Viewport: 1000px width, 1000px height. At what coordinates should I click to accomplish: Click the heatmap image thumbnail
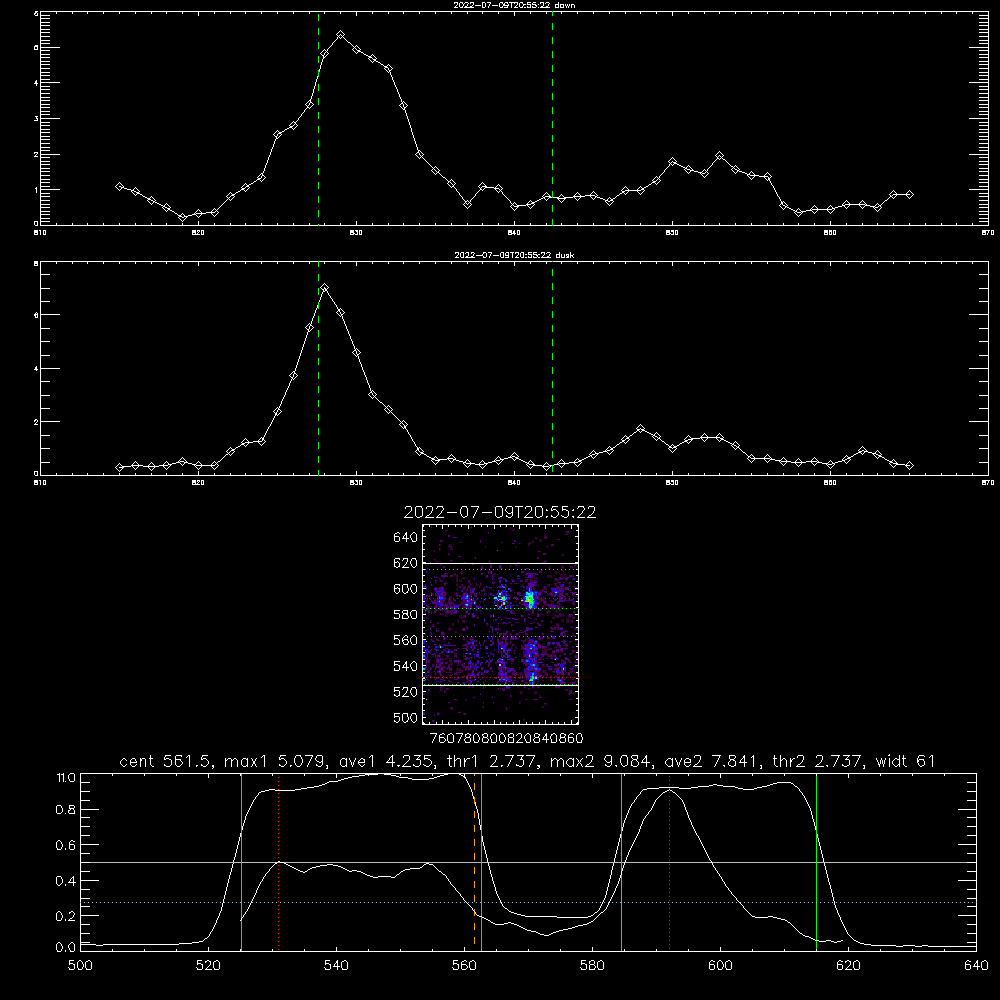[501, 624]
